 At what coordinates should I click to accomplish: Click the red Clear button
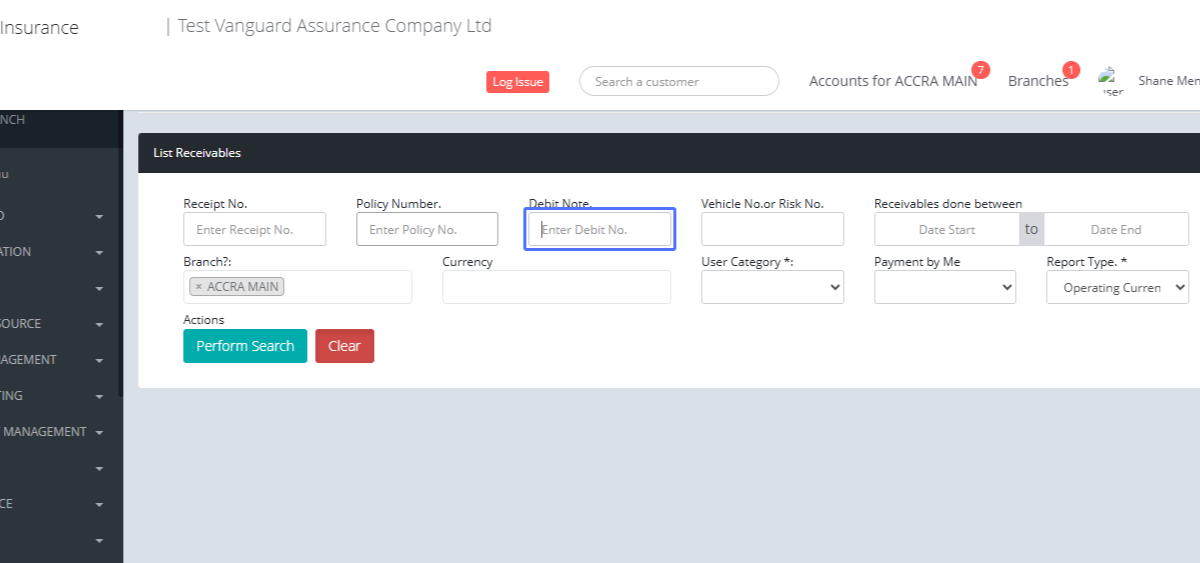pyautogui.click(x=344, y=346)
